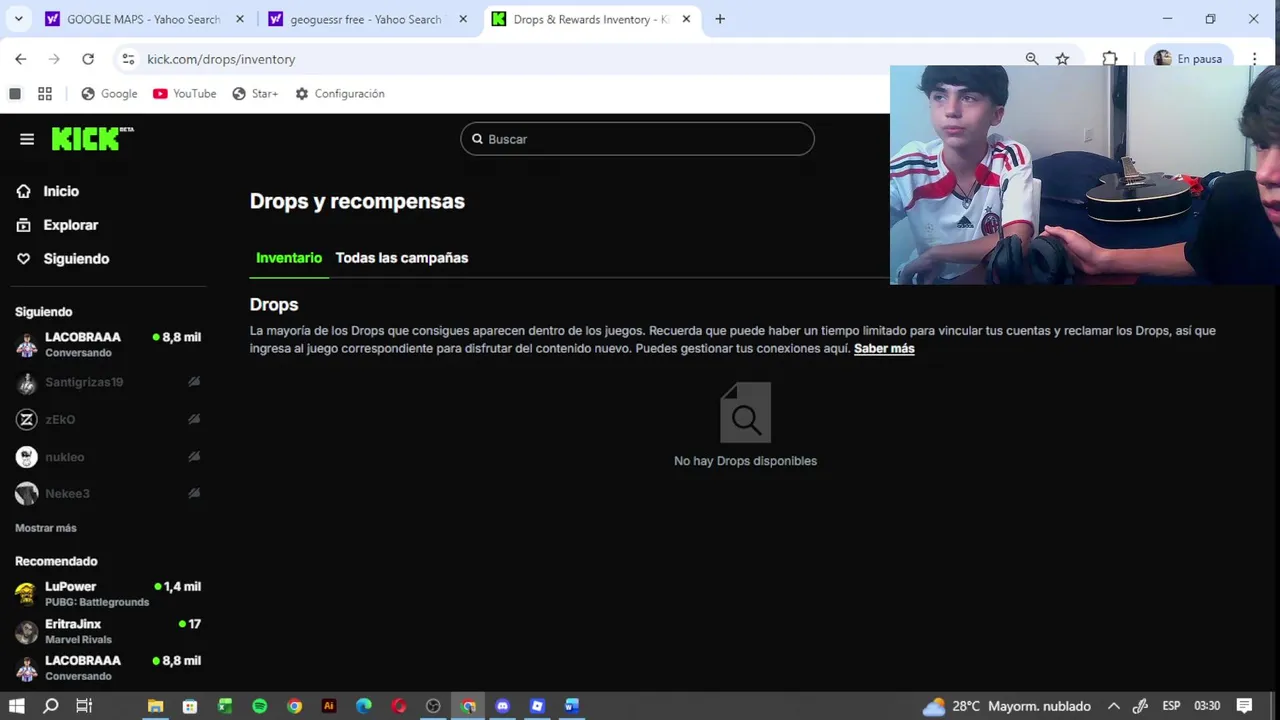This screenshot has width=1280, height=720.
Task: Click the Santigrizas19 offline icon
Action: pos(194,382)
